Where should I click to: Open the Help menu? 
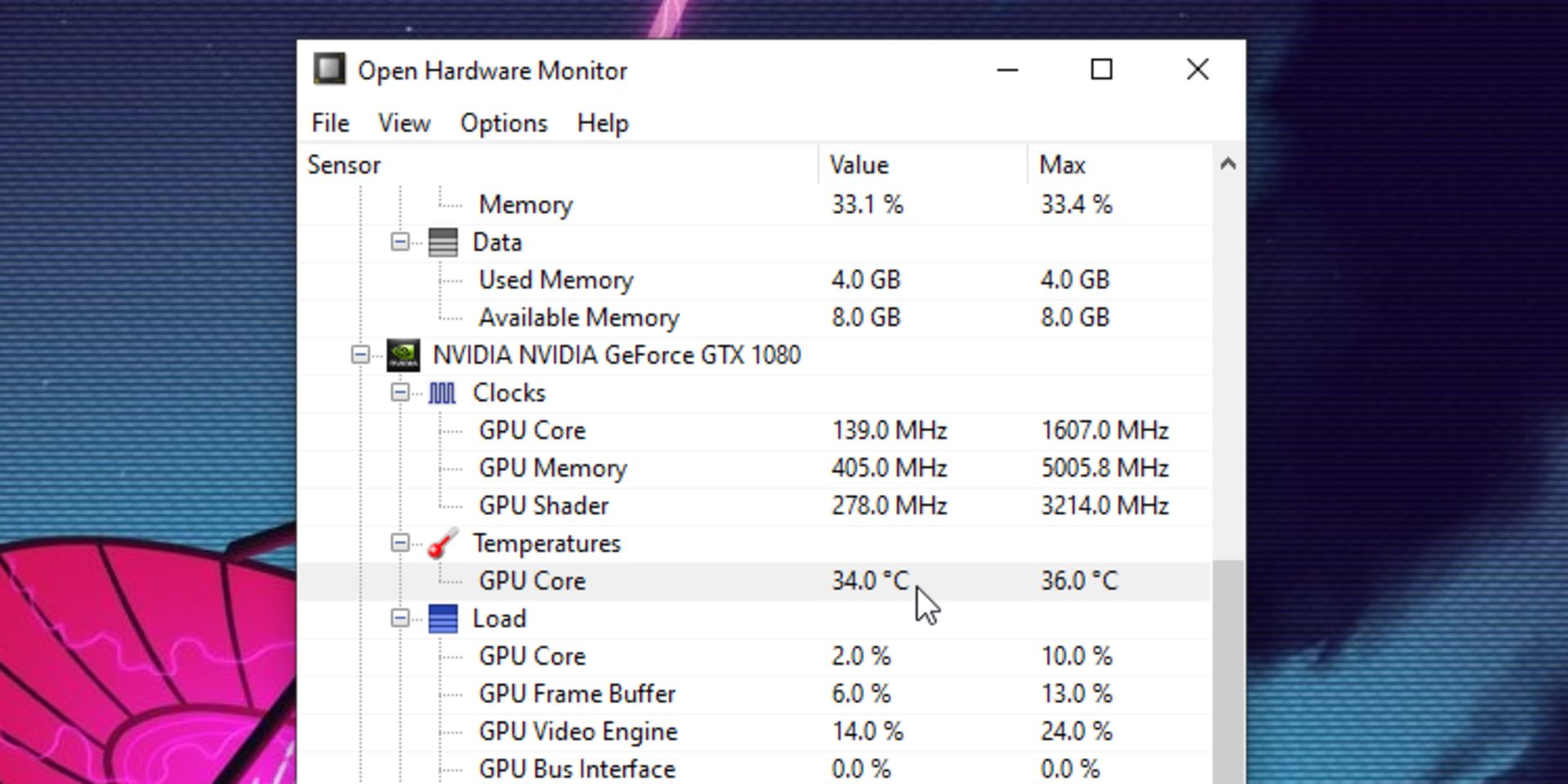[602, 123]
